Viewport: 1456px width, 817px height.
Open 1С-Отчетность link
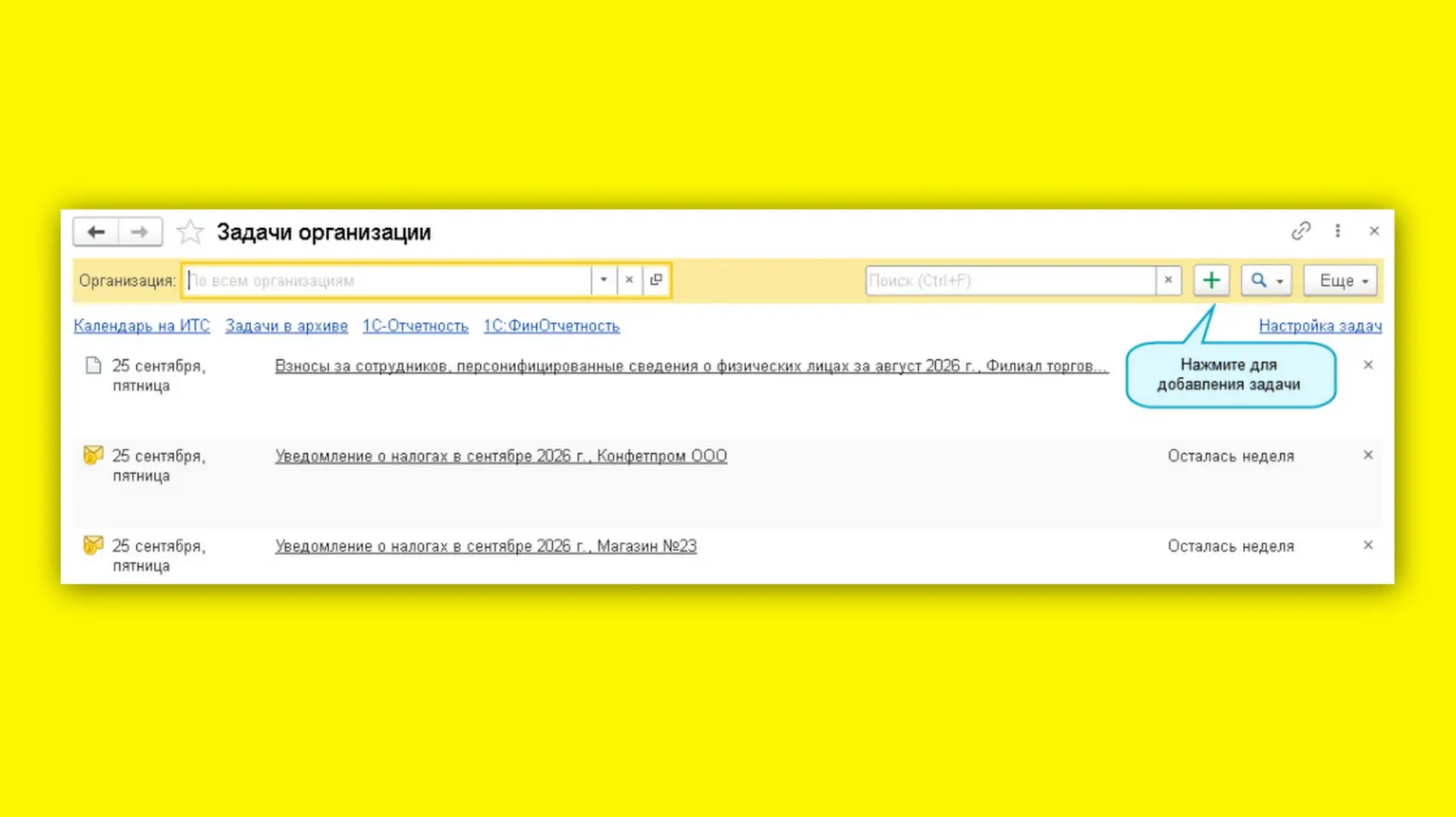coord(416,326)
